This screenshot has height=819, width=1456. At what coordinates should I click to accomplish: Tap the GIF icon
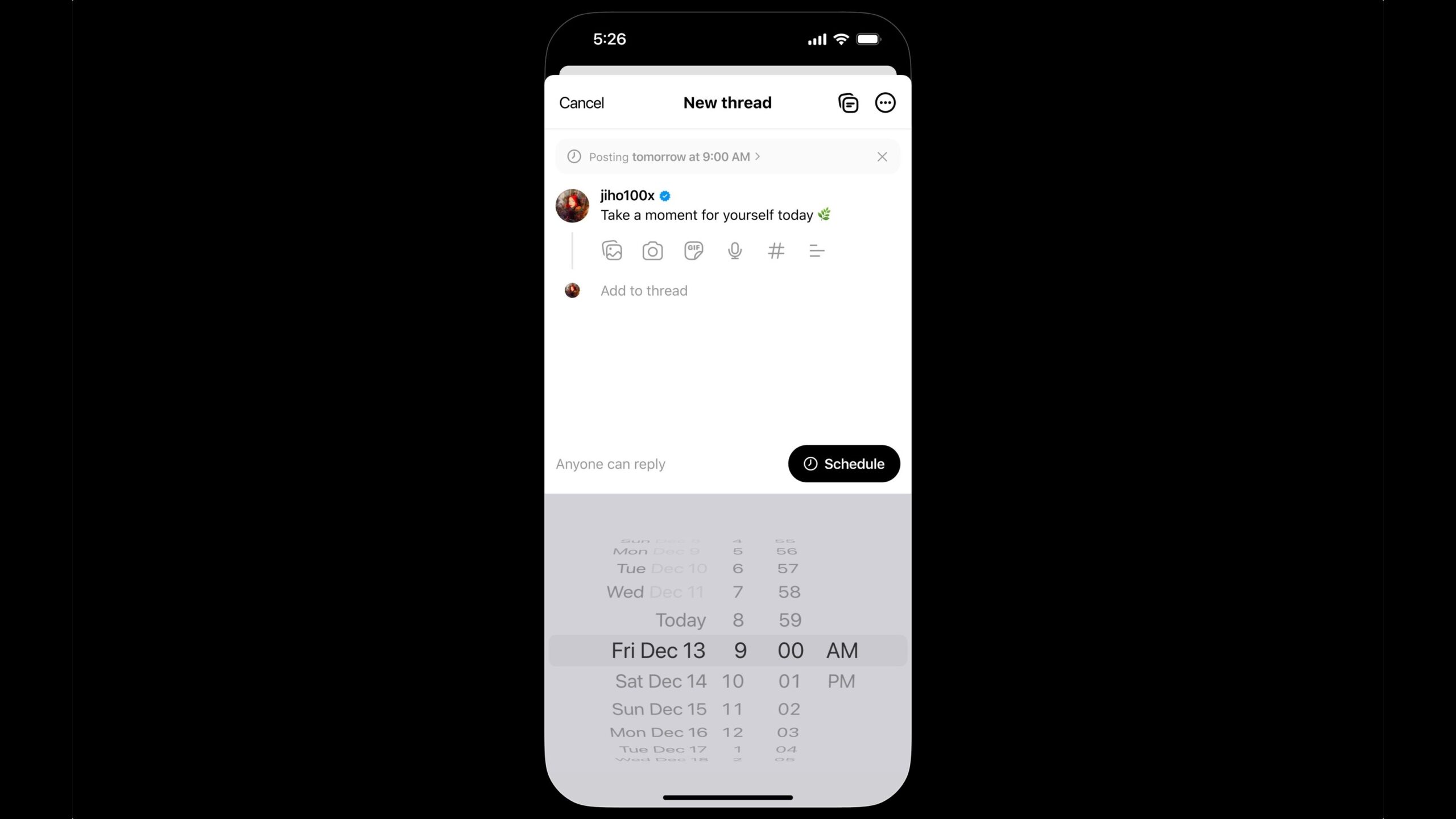click(x=693, y=250)
